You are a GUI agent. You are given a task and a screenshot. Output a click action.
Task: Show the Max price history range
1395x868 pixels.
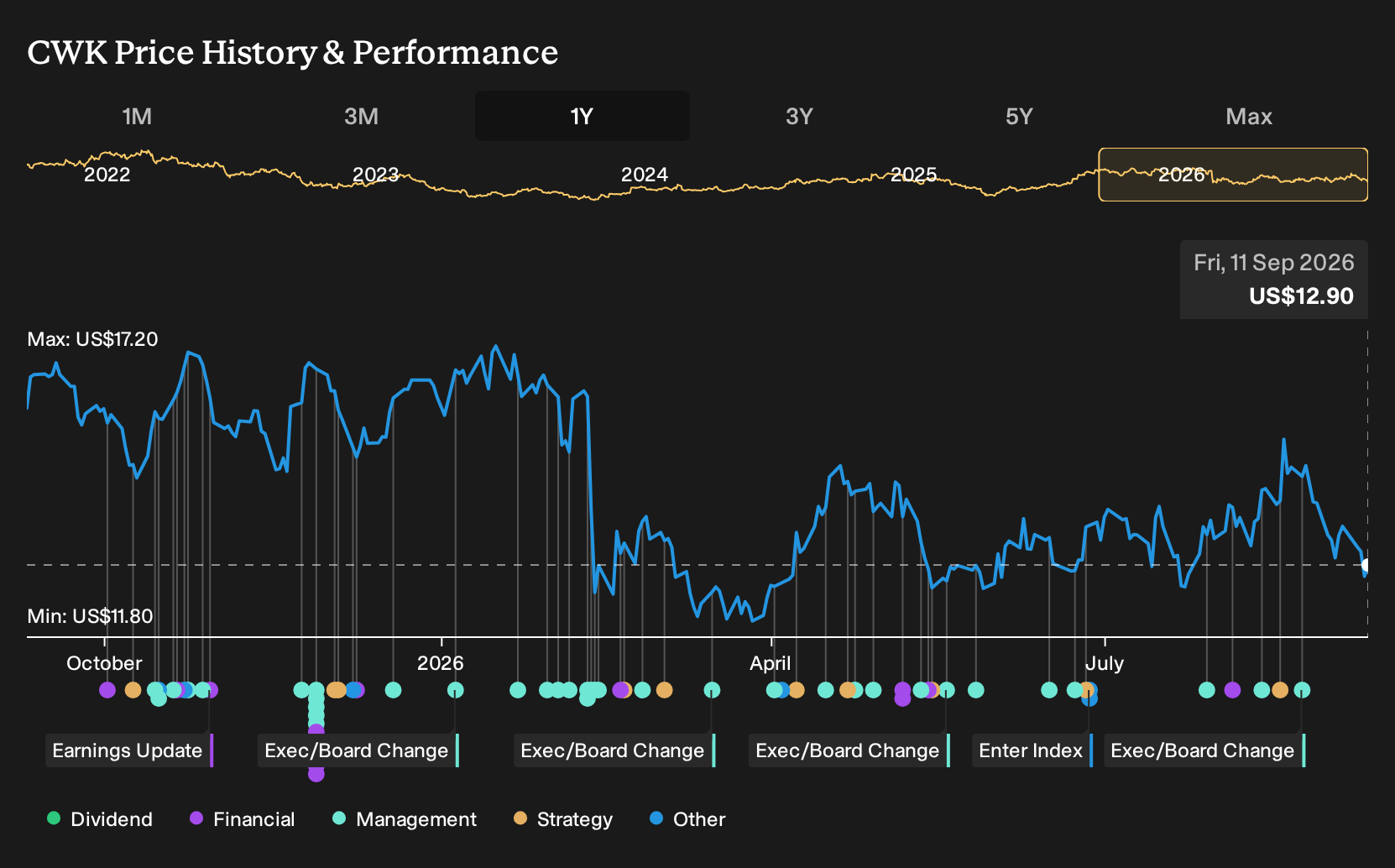[1249, 116]
